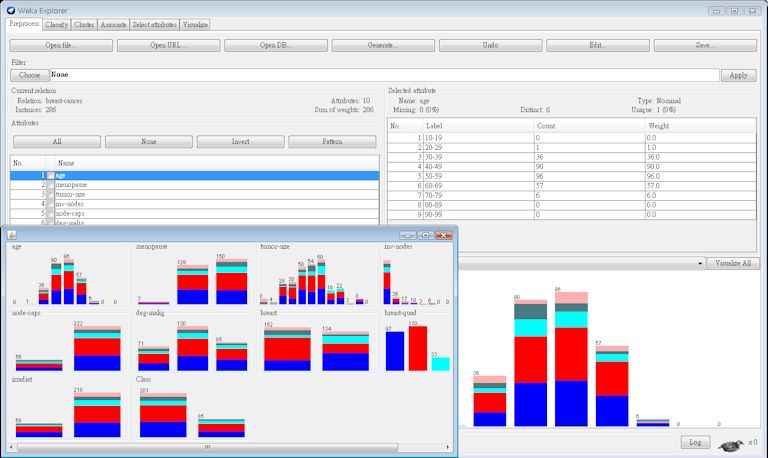Viewport: 768px width, 458px height.
Task: Tick the checkbox for the age attribute
Action: pos(50,175)
